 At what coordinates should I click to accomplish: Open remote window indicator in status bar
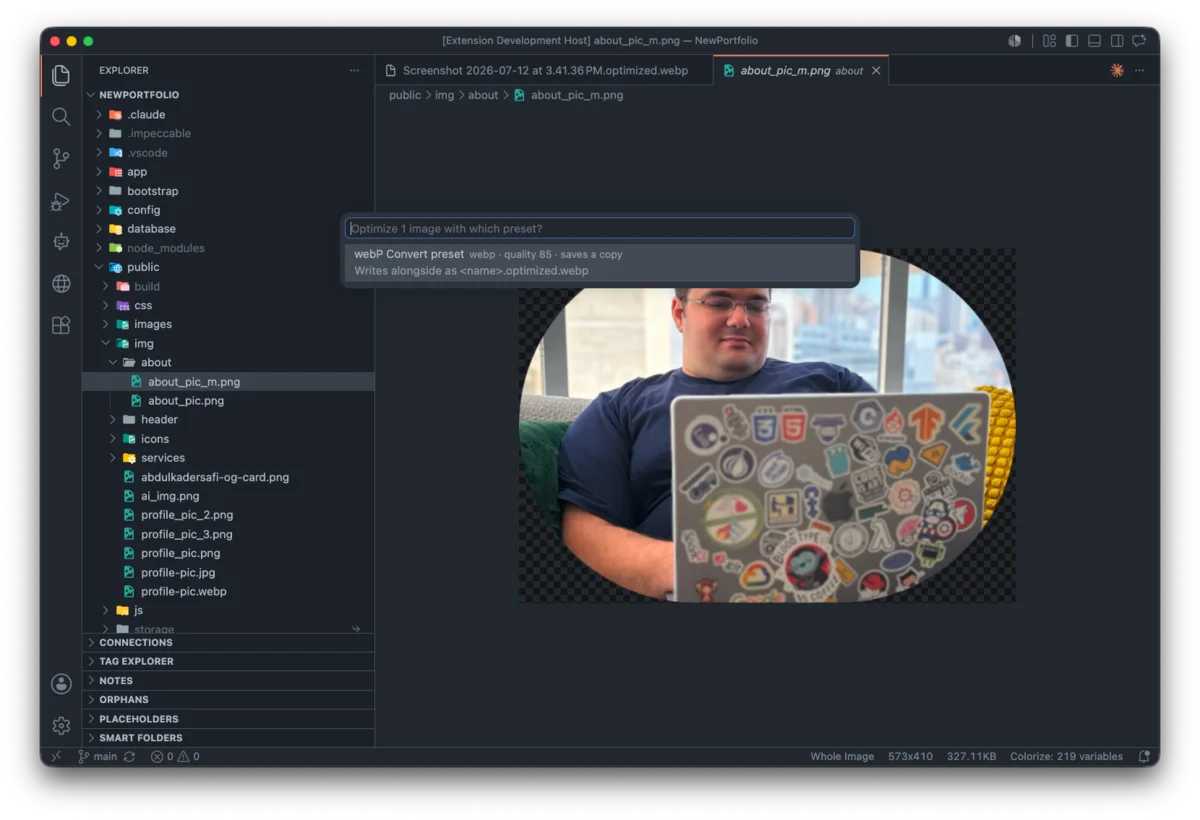coord(56,757)
